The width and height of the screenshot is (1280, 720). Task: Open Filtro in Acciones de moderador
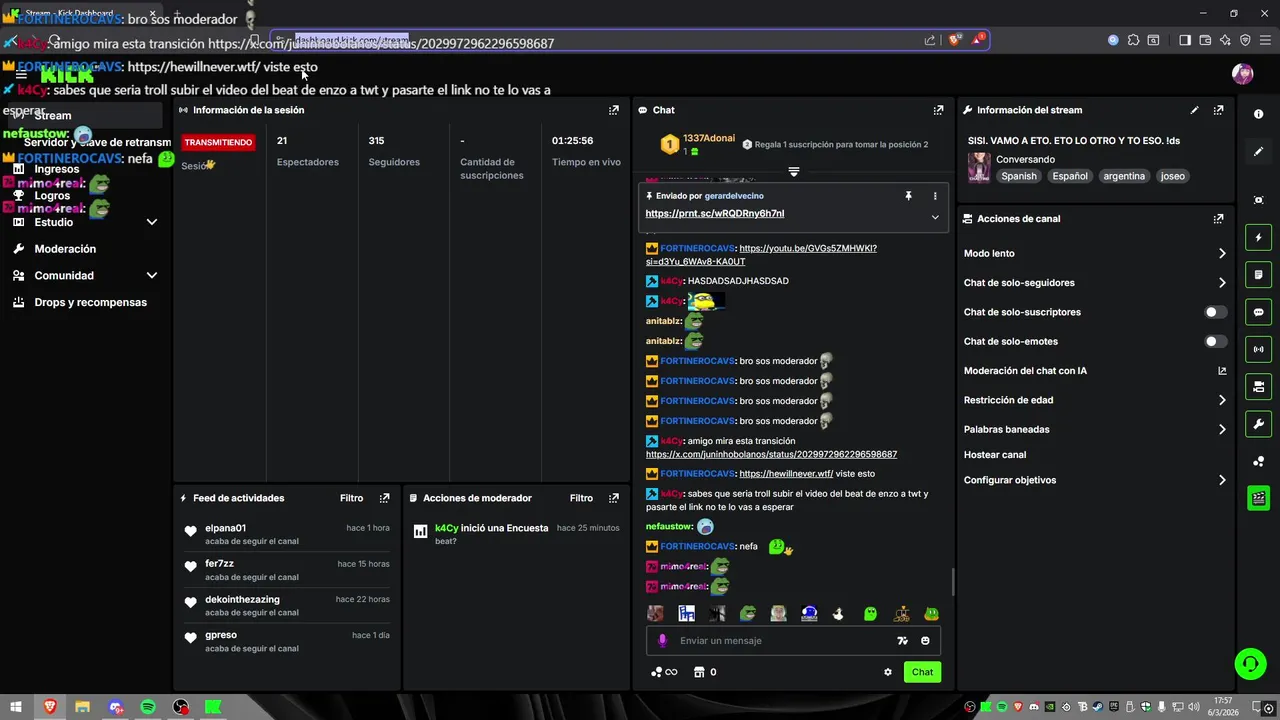pyautogui.click(x=581, y=498)
